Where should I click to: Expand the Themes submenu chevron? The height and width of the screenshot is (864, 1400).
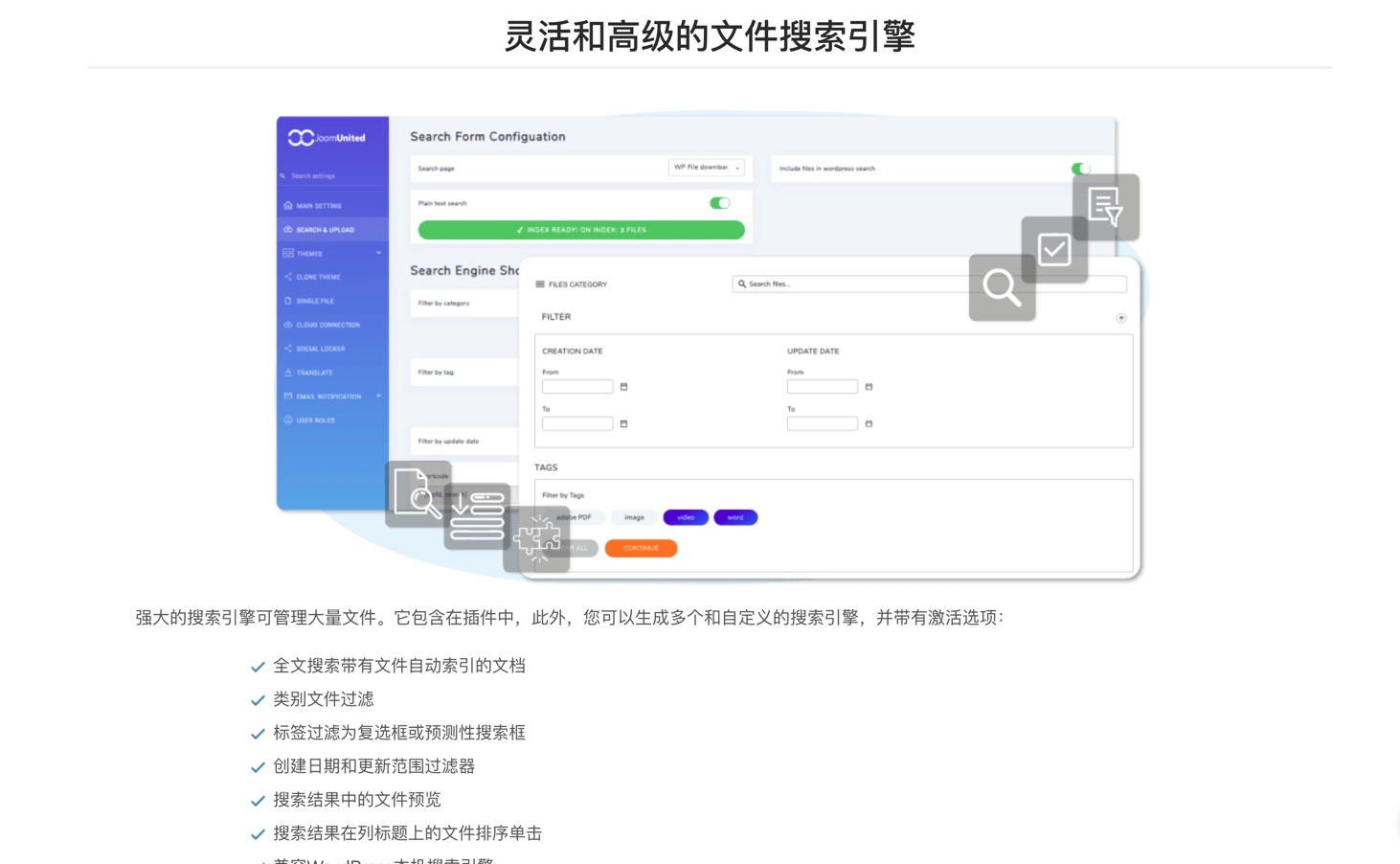(x=378, y=254)
